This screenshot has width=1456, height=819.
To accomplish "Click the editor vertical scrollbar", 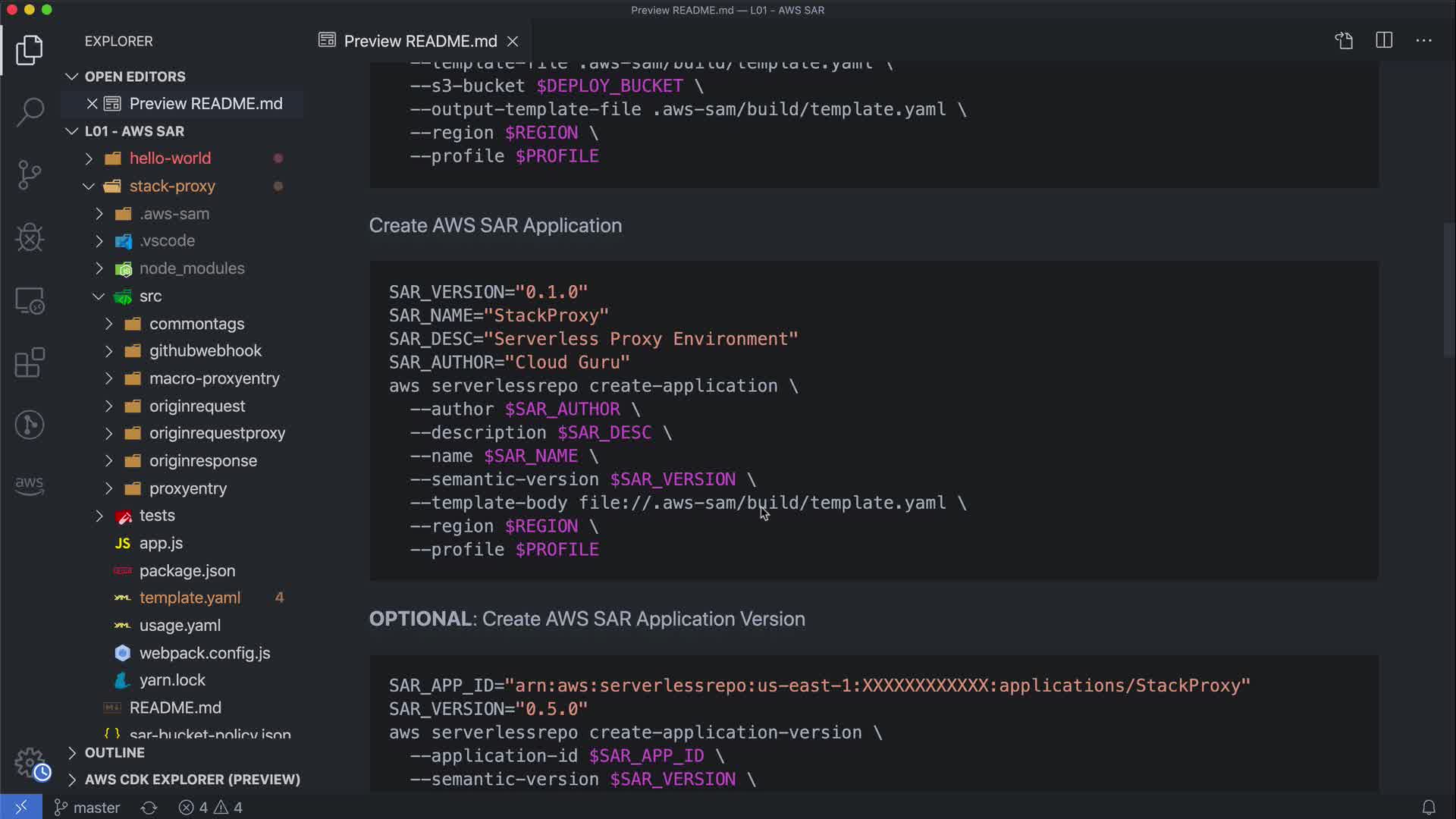I will (x=1448, y=288).
